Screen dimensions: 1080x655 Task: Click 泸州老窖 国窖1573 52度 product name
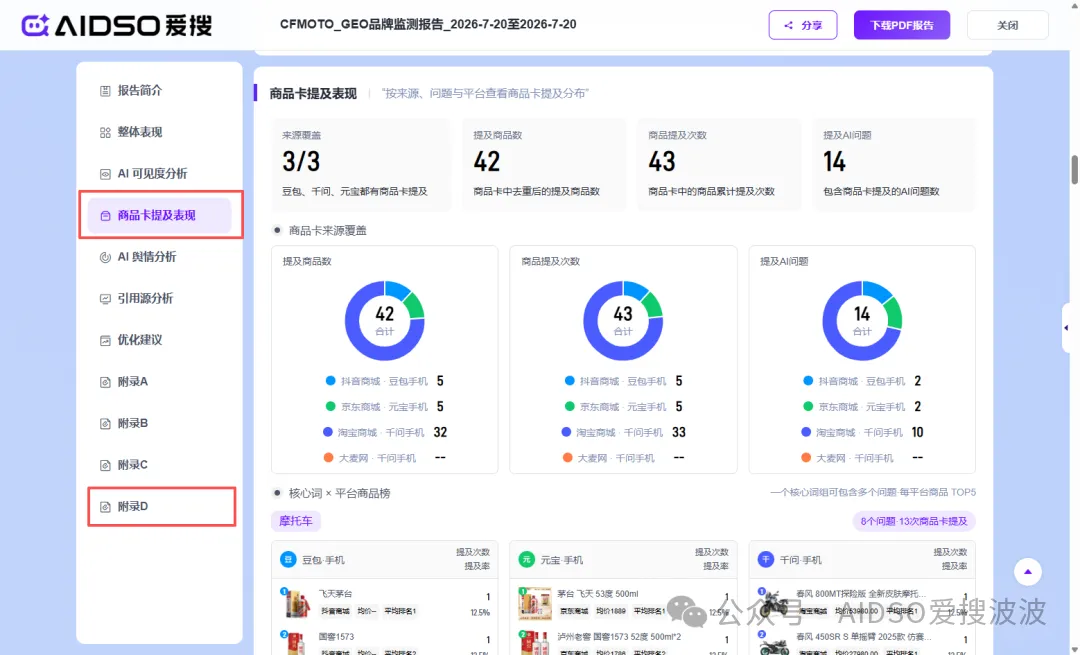619,637
